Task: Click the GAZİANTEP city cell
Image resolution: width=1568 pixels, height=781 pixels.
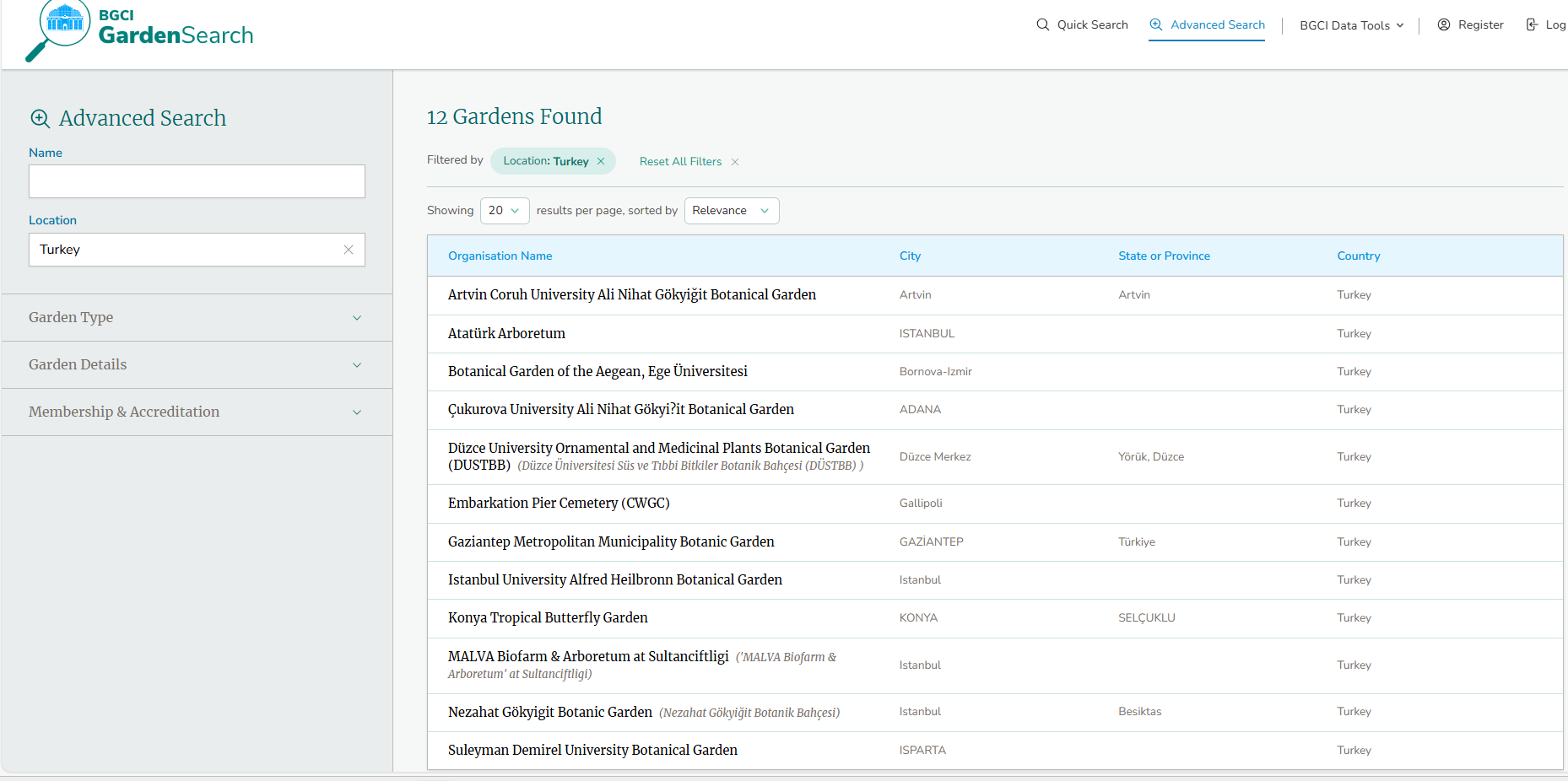Action: pos(931,541)
